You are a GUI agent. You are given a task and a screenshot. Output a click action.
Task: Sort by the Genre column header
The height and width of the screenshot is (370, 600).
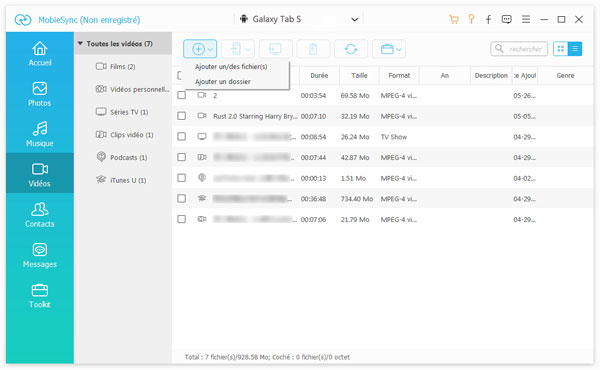pos(565,75)
